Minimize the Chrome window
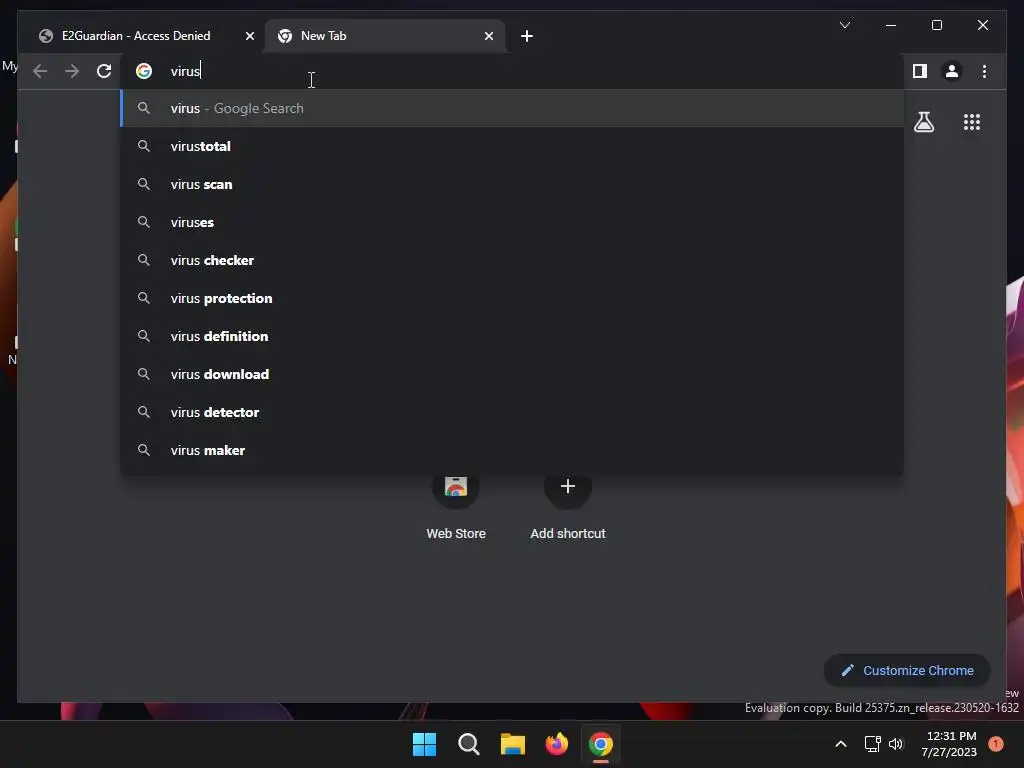Viewport: 1024px width, 768px height. click(x=891, y=25)
